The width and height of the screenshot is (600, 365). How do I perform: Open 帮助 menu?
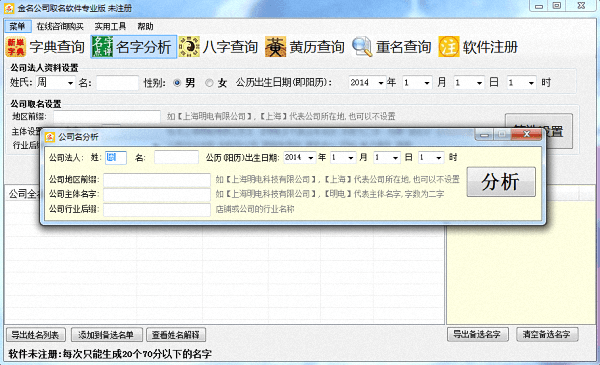145,26
